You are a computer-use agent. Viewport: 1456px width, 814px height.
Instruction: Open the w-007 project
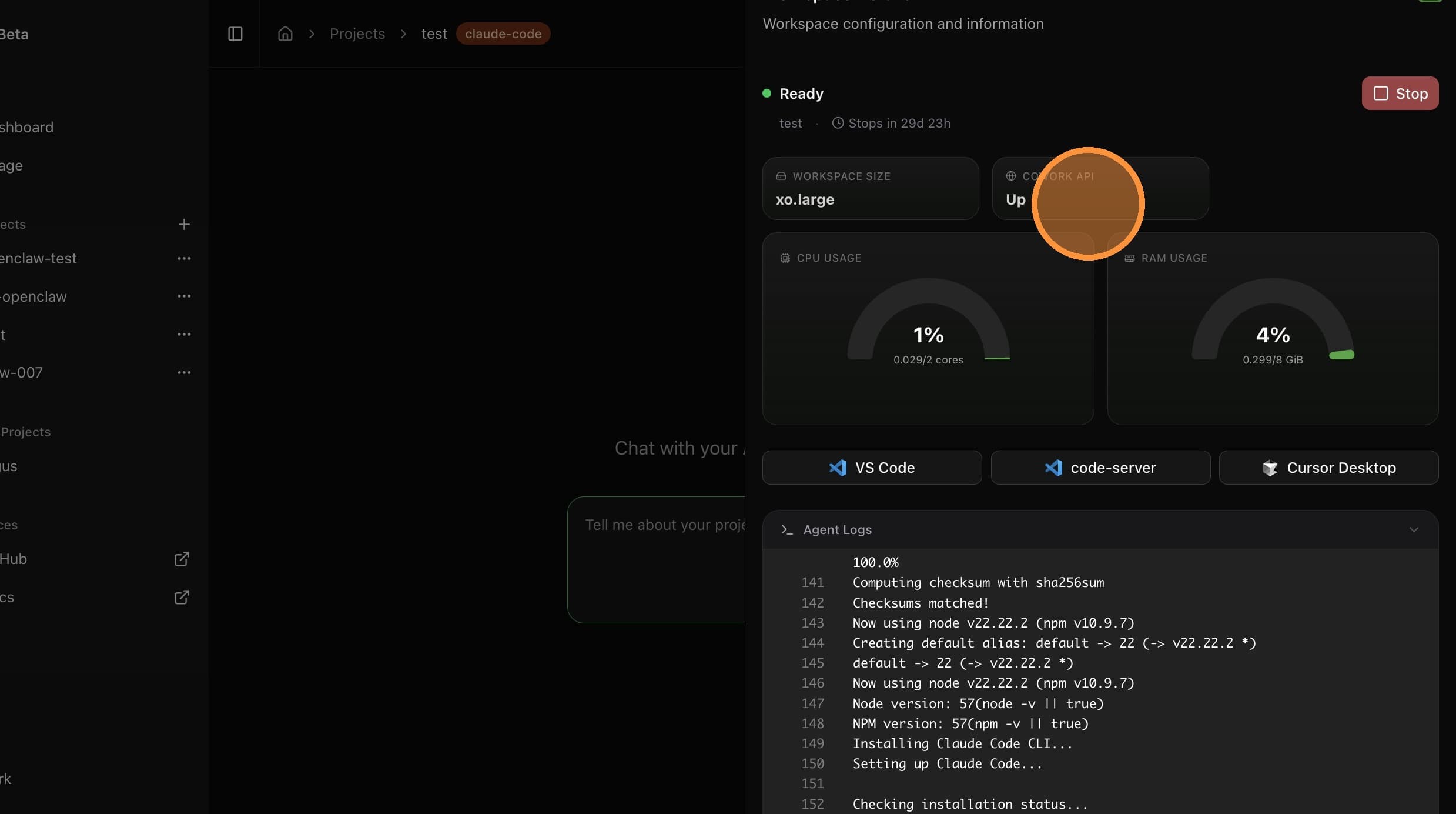click(x=22, y=372)
